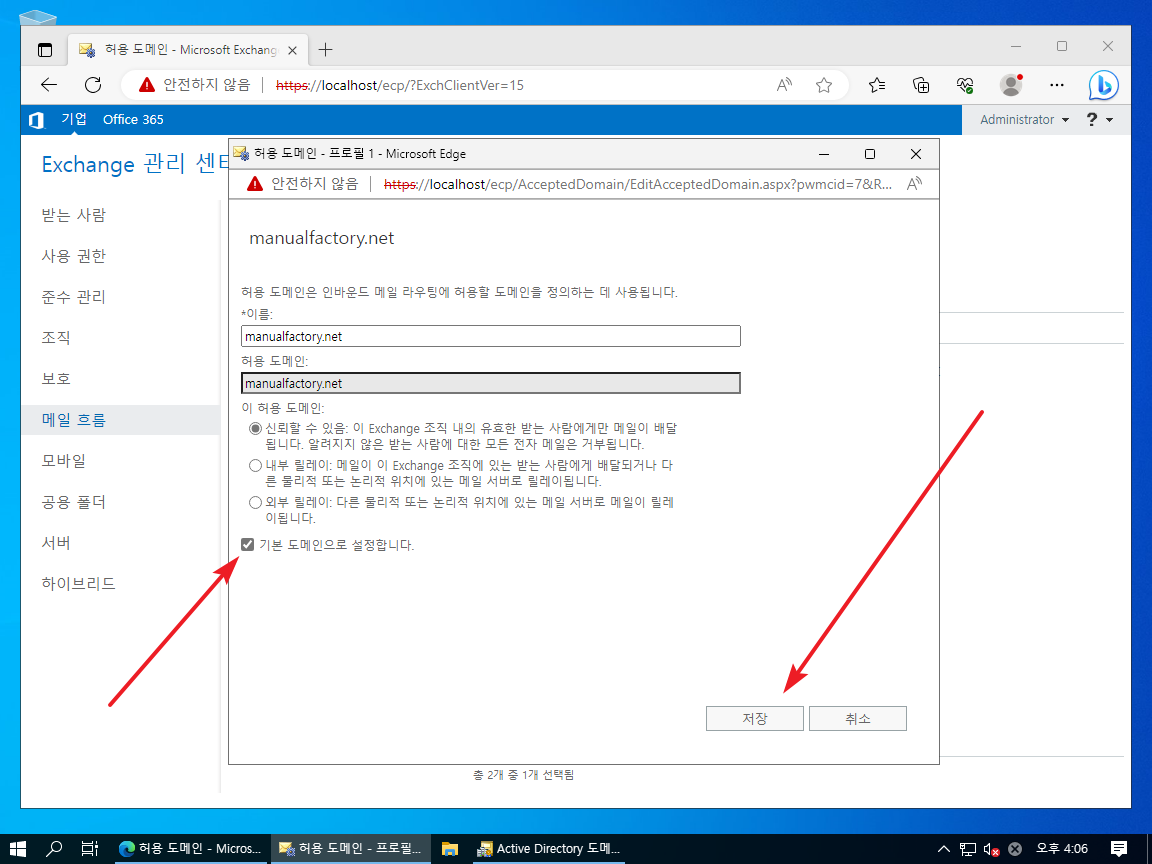
Task: Expand the Administrator account dropdown
Action: tap(1024, 120)
